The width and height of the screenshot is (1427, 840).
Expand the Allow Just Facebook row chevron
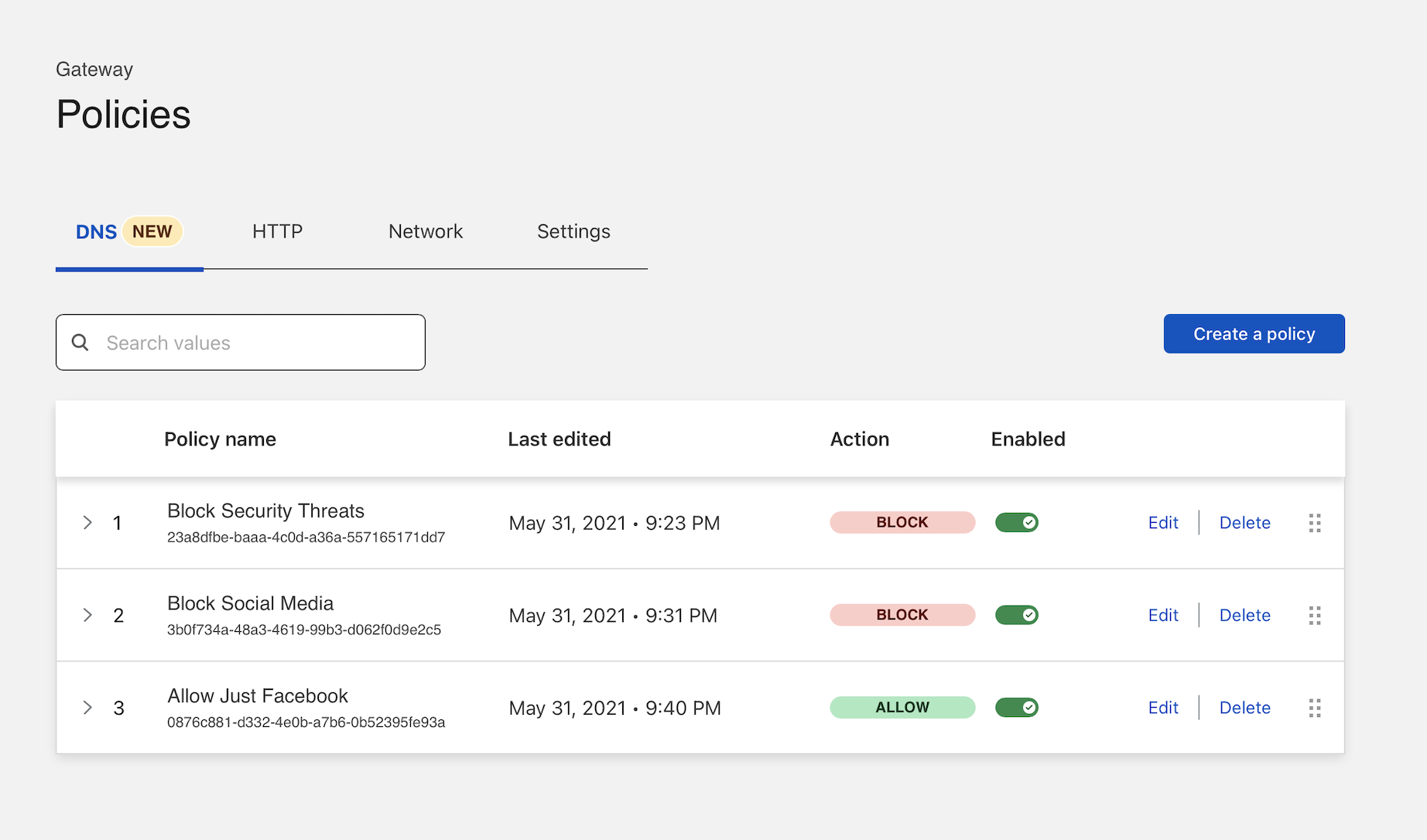coord(87,708)
